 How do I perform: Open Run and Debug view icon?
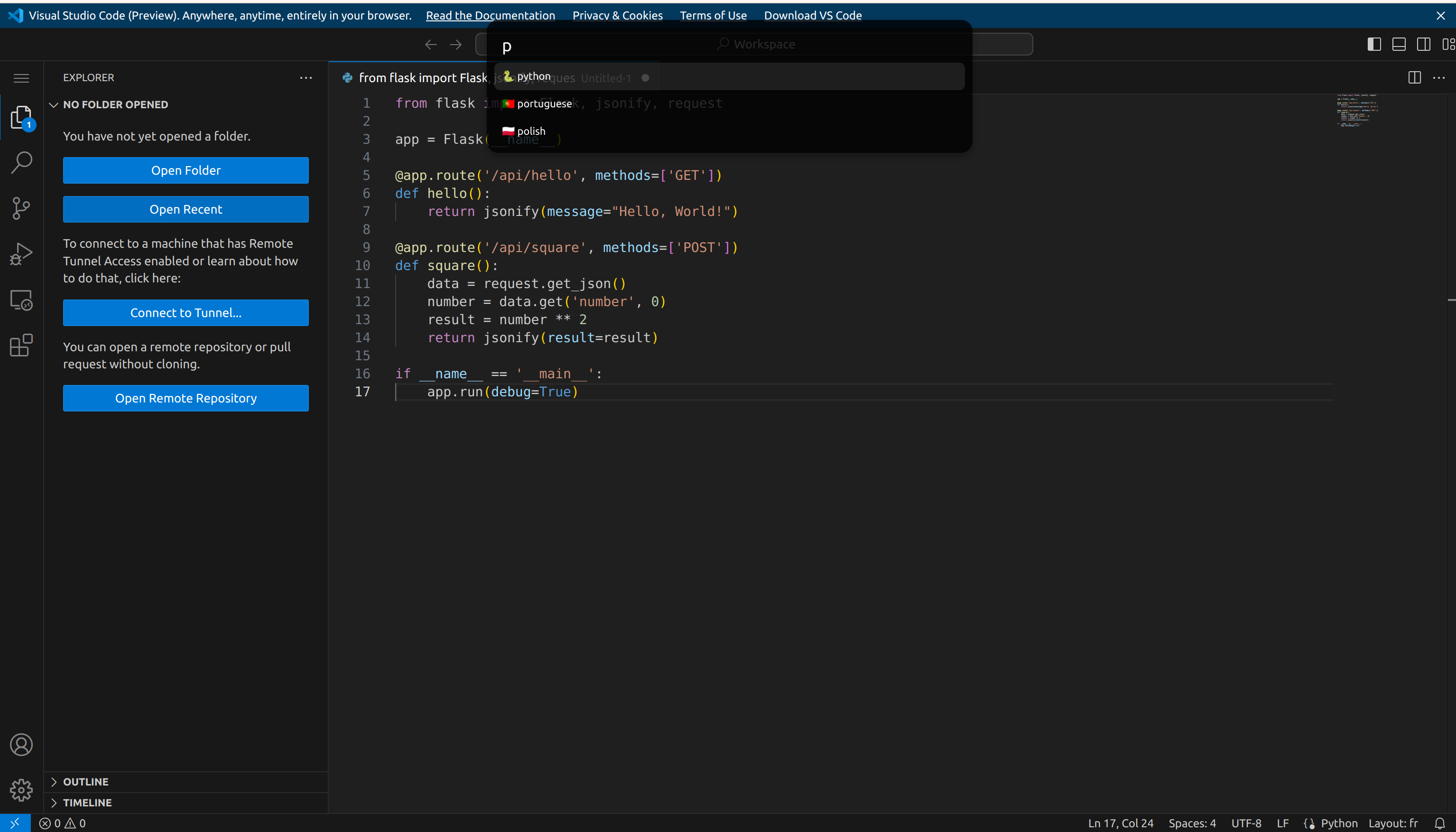[21, 254]
